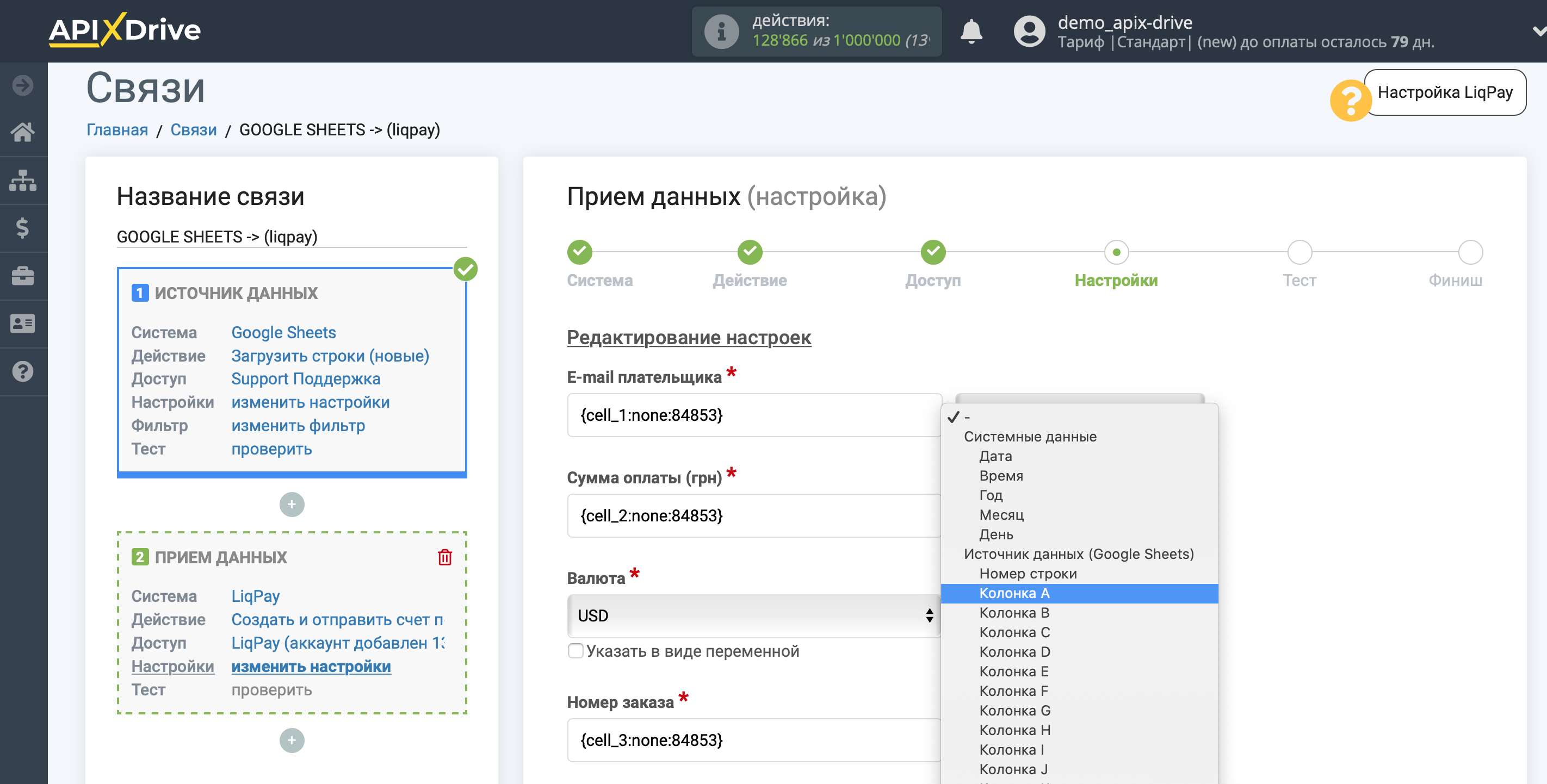Click the Главная breadcrumb link
This screenshot has height=784, width=1547.
pos(117,129)
